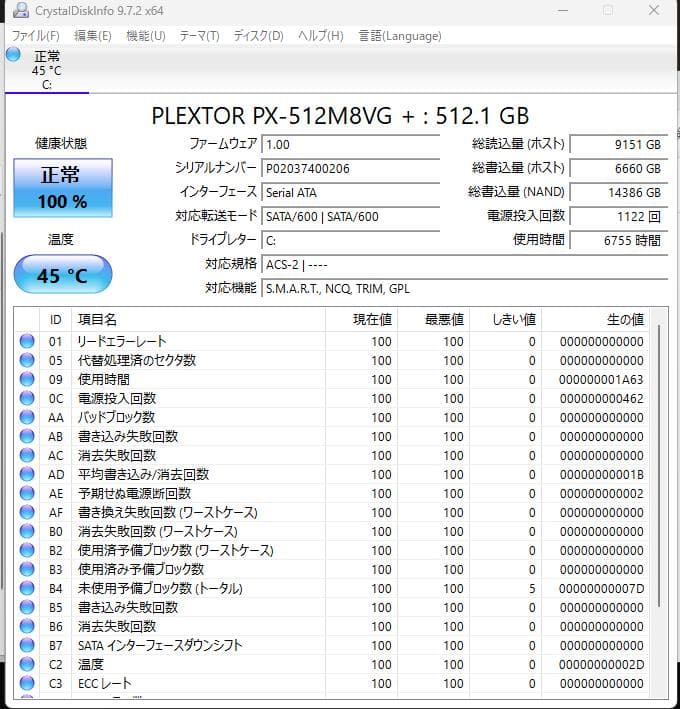Click the power on hours 6755 時間

(619, 241)
